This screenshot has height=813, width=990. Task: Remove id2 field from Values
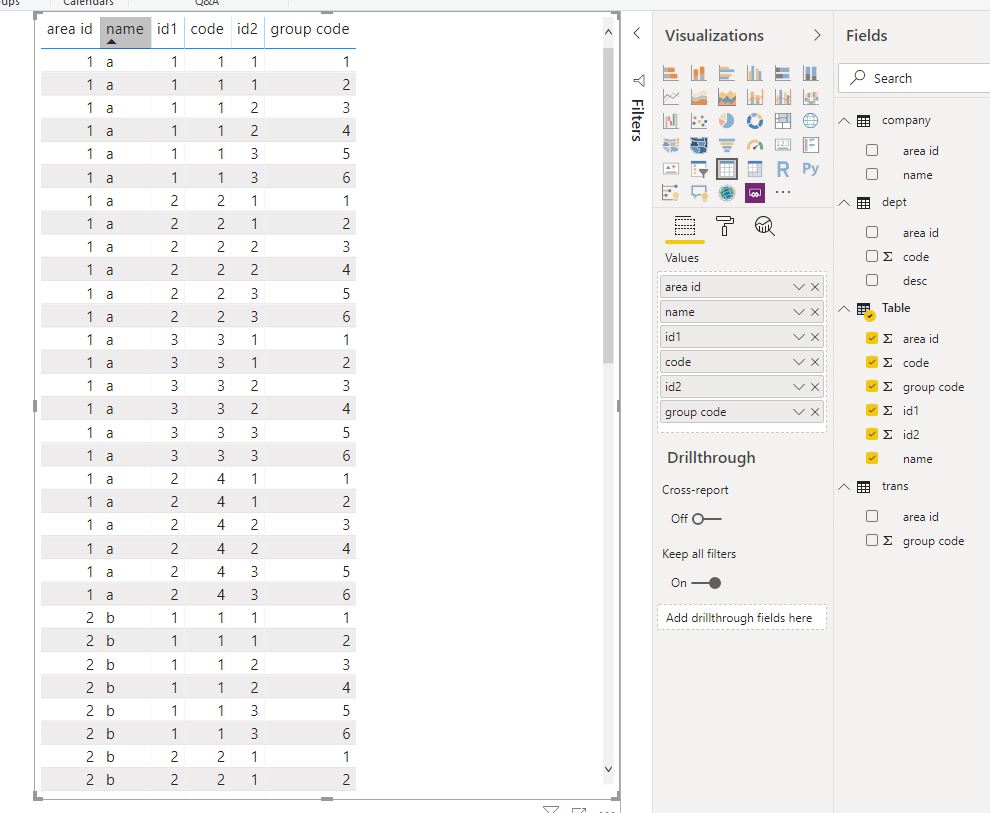click(x=815, y=387)
